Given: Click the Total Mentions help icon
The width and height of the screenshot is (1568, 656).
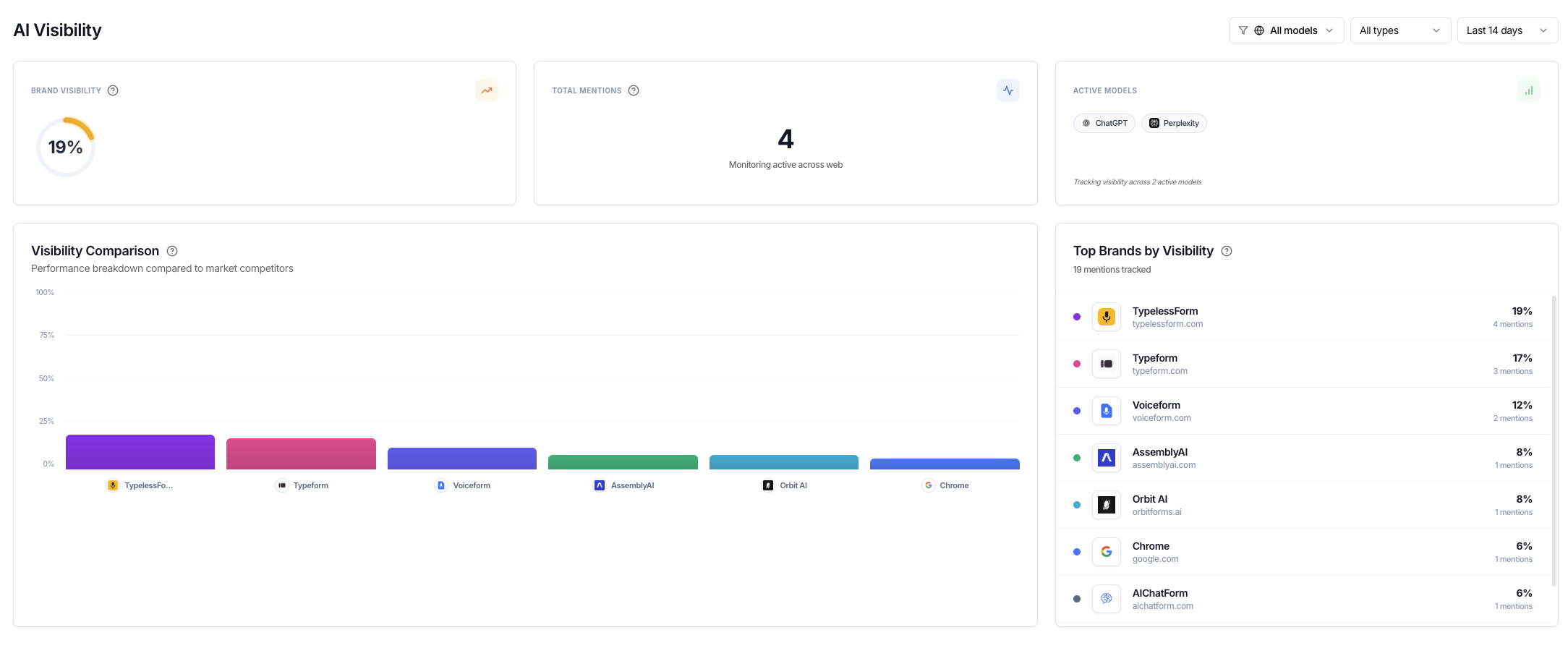Looking at the screenshot, I should pos(634,90).
